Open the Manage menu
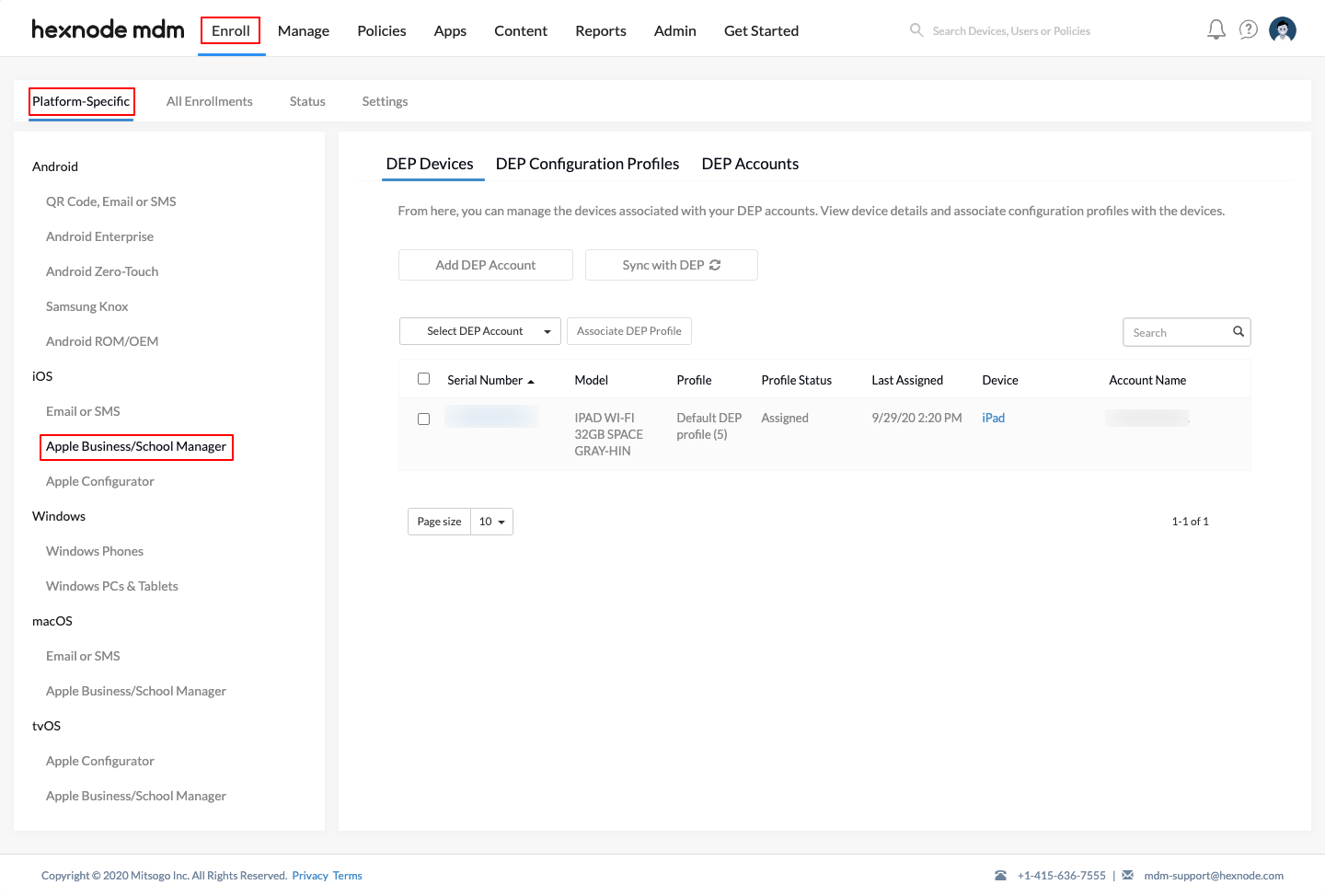1325x896 pixels. pyautogui.click(x=304, y=31)
